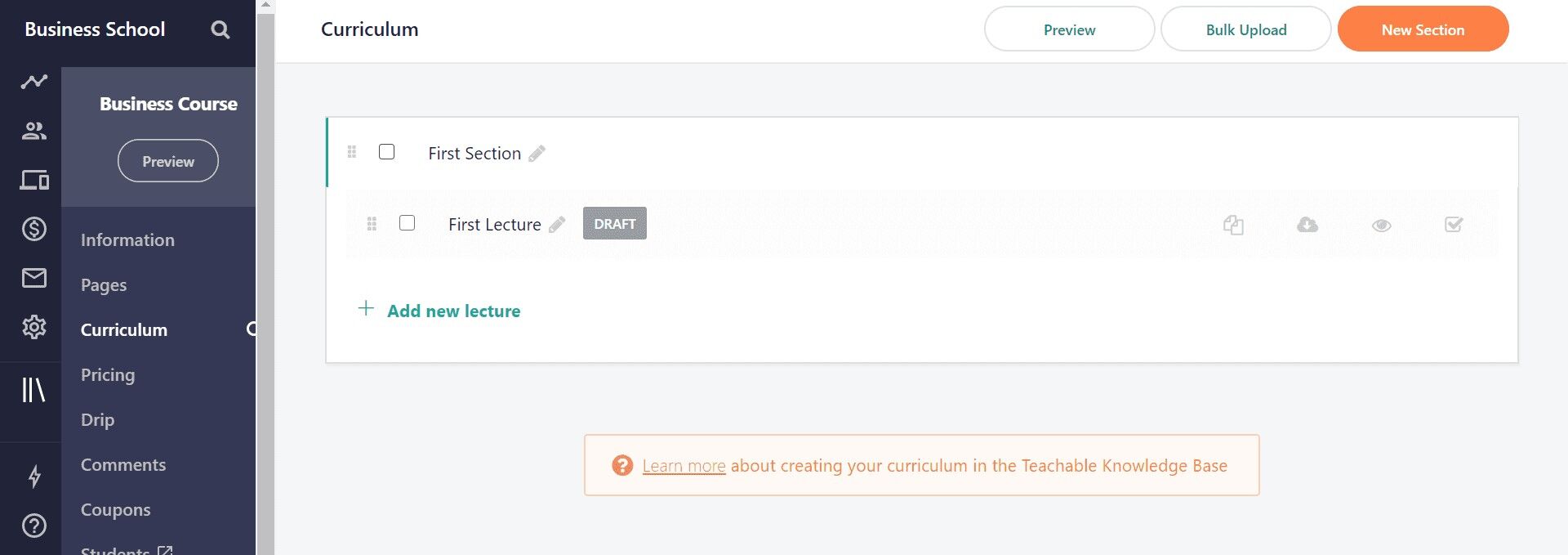Check the First Lecture checkbox

[x=408, y=223]
